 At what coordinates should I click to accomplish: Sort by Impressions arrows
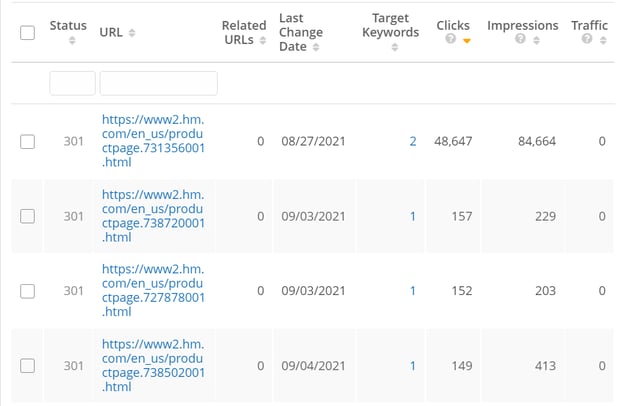coord(536,40)
